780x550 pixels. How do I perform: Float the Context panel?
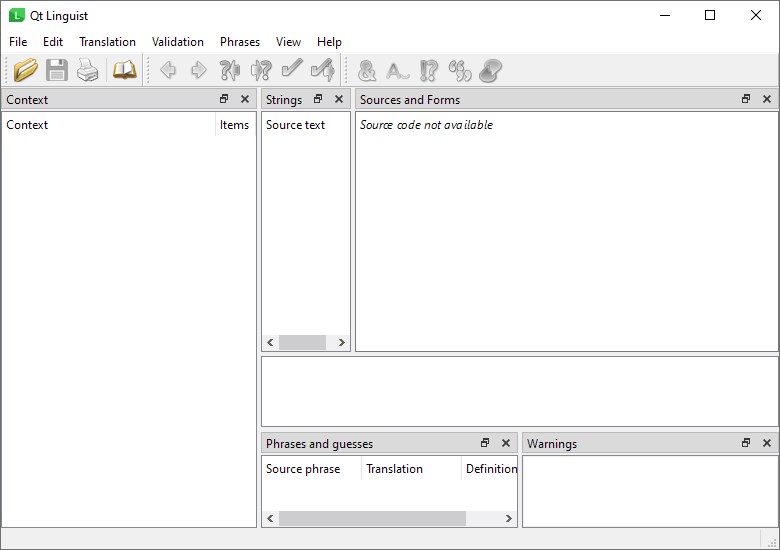[x=224, y=99]
